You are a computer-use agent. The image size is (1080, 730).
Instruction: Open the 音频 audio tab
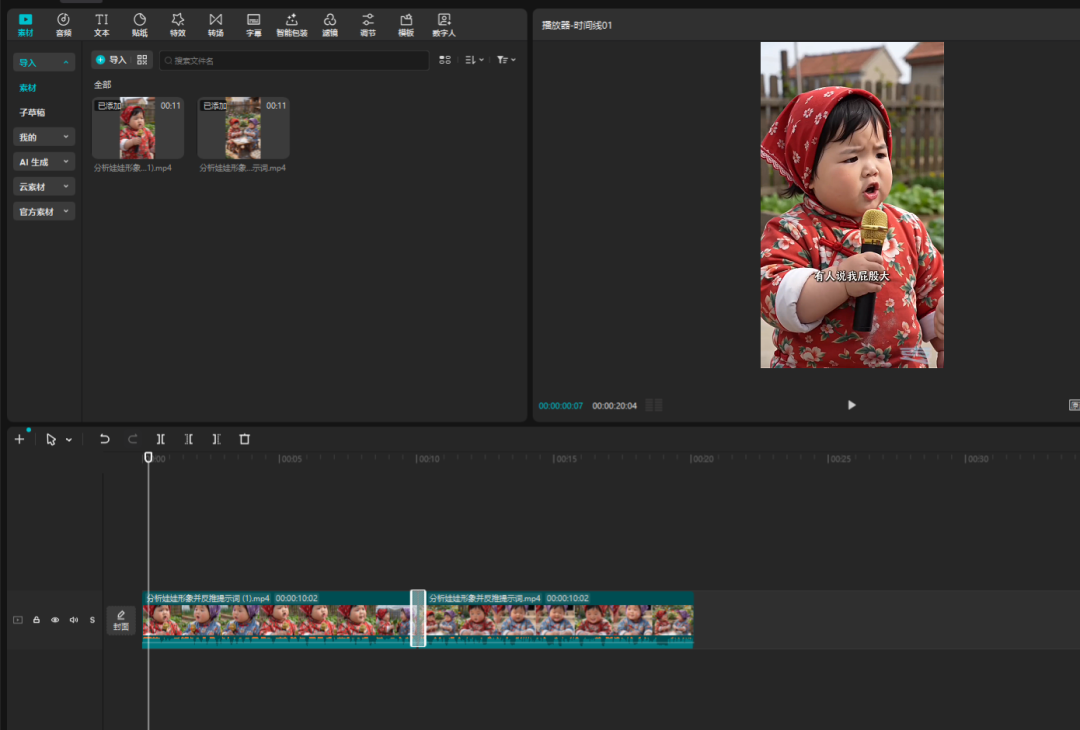click(63, 25)
